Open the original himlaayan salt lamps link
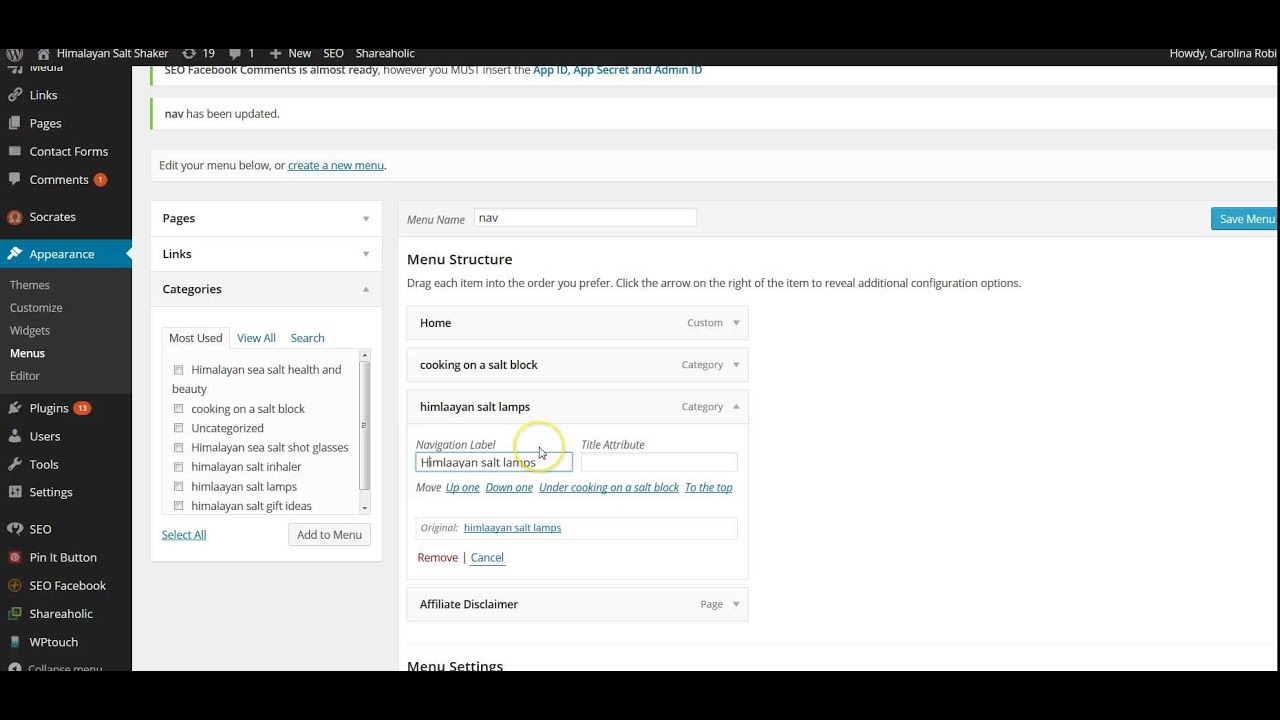 click(512, 528)
